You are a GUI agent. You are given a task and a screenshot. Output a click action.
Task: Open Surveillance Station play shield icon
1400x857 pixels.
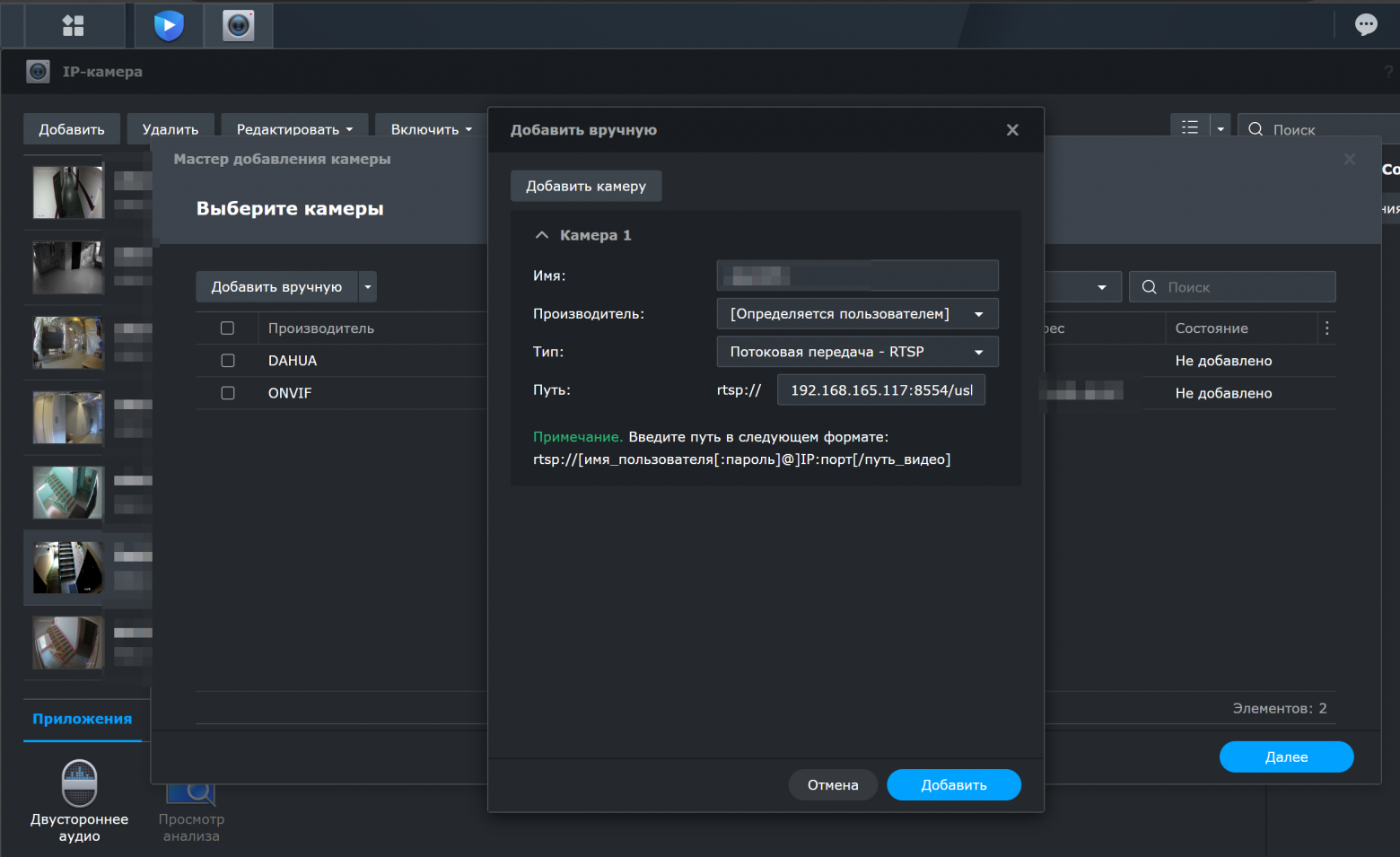tap(169, 25)
